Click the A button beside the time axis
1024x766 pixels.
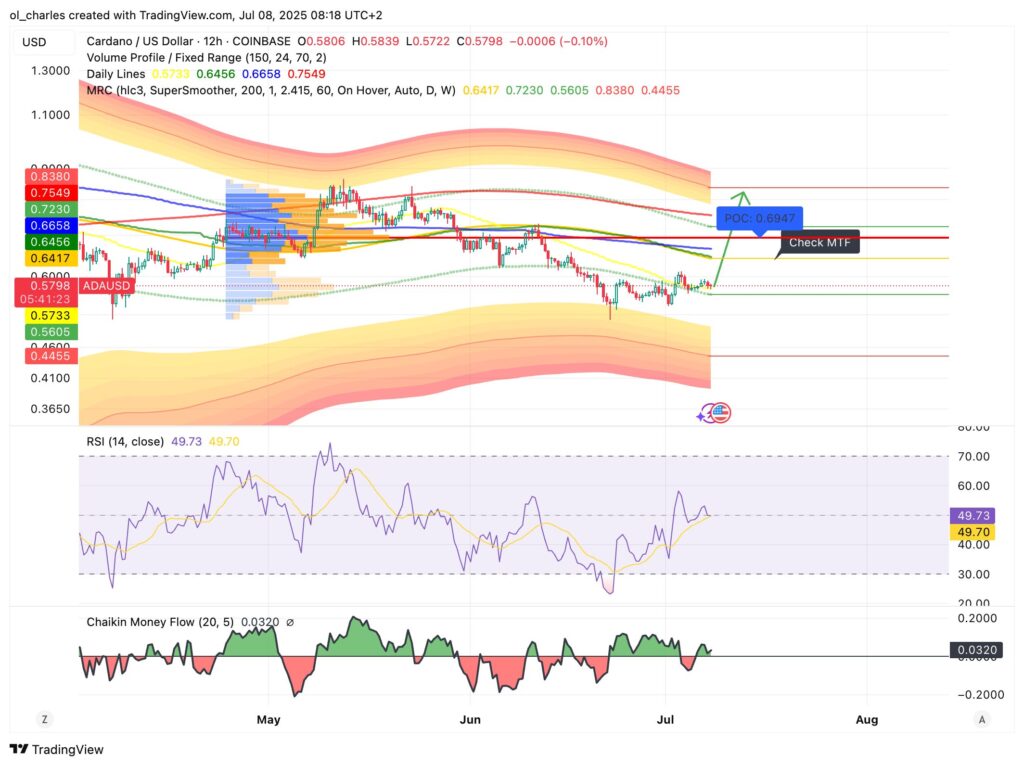point(981,719)
